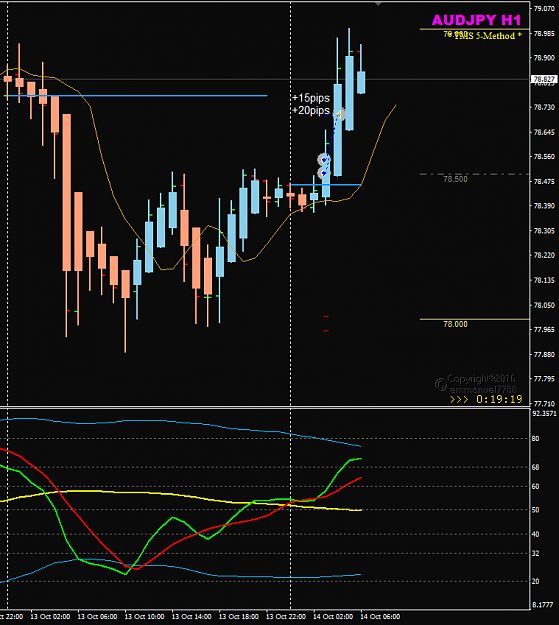Click the chart shift triangle marker at top
The image size is (559, 625).
(378, 4)
